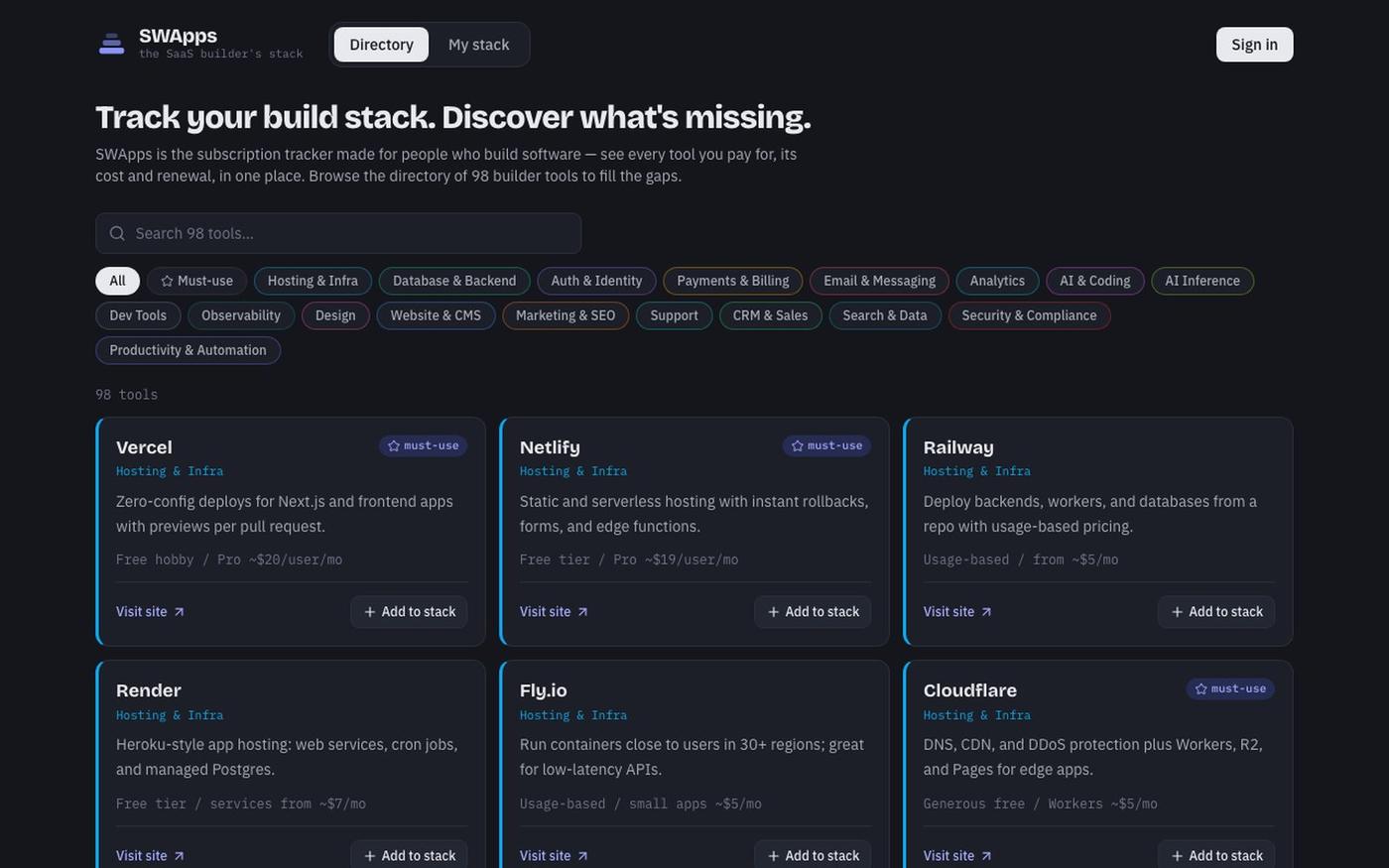Viewport: 1389px width, 868px height.
Task: Filter by Email & Messaging category
Action: (x=879, y=281)
